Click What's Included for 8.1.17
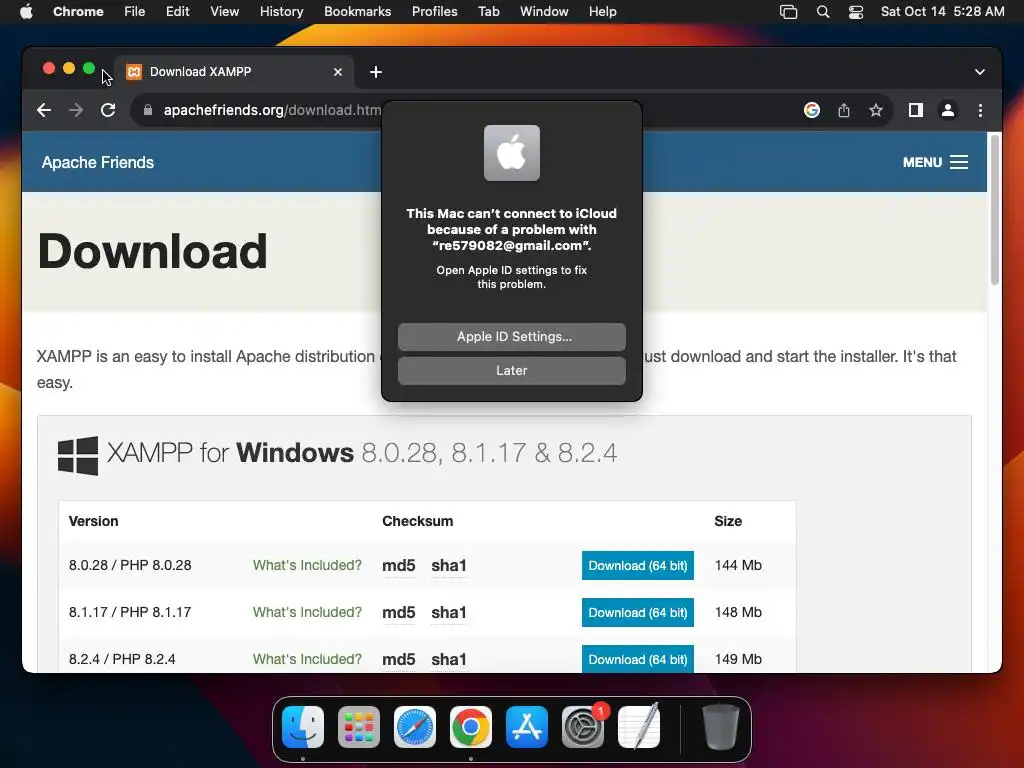This screenshot has width=1024, height=768. [x=307, y=613]
